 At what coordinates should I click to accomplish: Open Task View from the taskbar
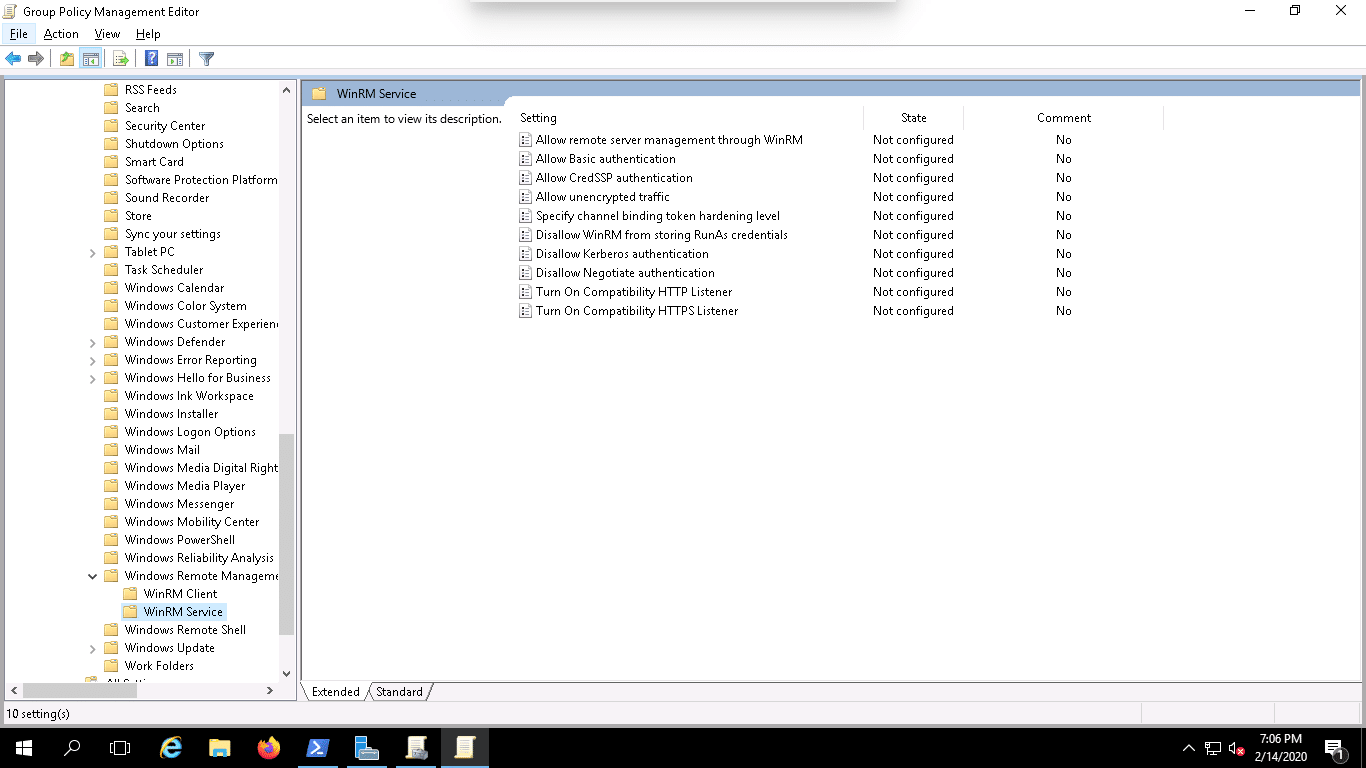pyautogui.click(x=120, y=748)
